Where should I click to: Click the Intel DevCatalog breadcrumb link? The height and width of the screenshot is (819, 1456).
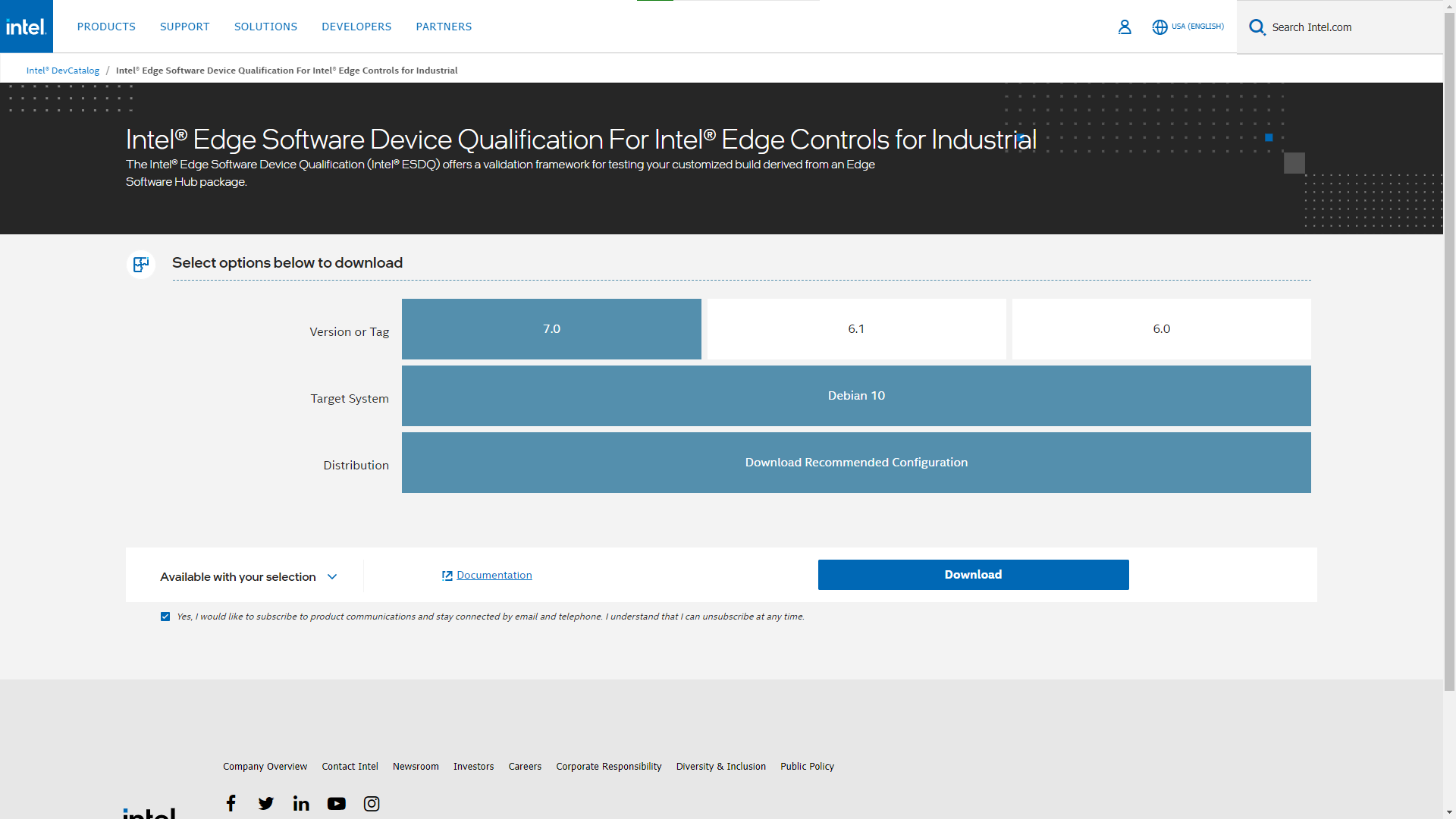[x=63, y=71]
